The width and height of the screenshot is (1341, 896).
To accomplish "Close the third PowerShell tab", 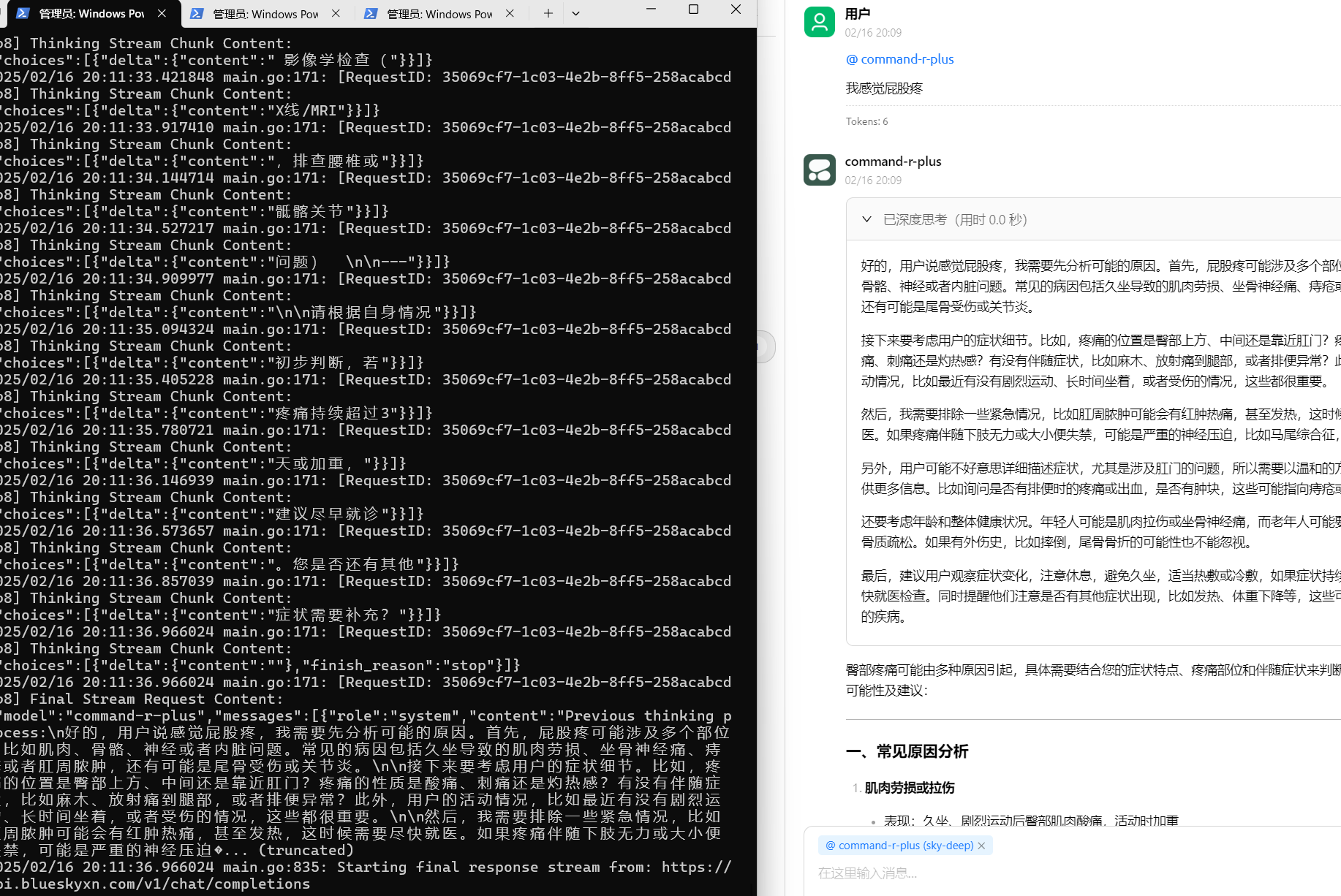I will pyautogui.click(x=510, y=13).
